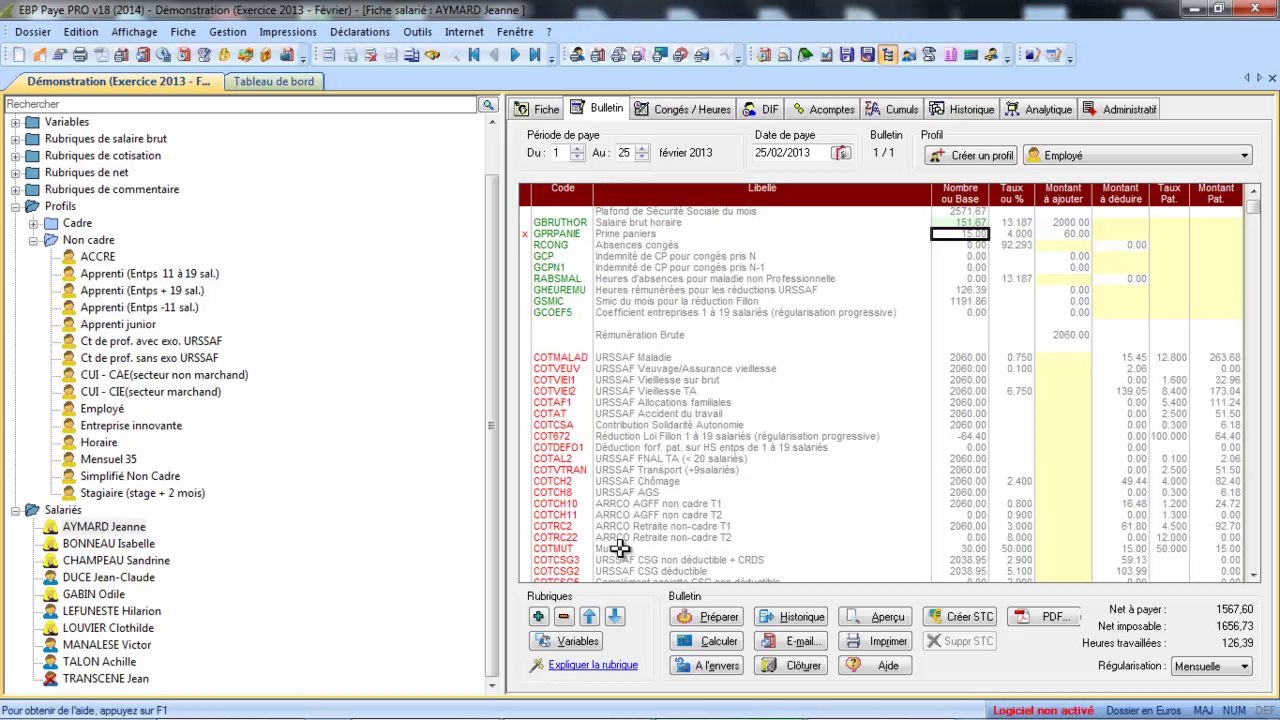Remove rubrique using the minus icon
The width and height of the screenshot is (1280, 720).
[x=564, y=617]
